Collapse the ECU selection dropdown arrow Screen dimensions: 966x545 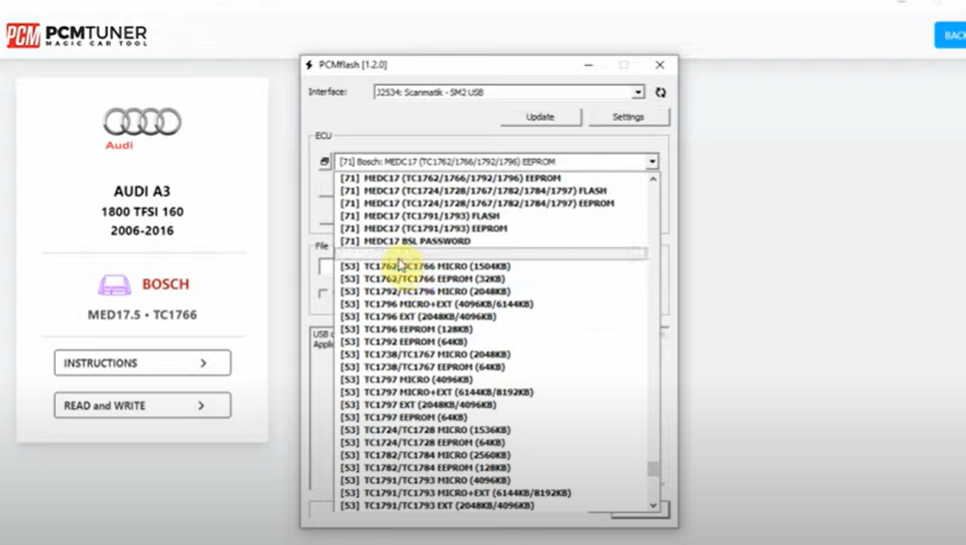(x=652, y=161)
